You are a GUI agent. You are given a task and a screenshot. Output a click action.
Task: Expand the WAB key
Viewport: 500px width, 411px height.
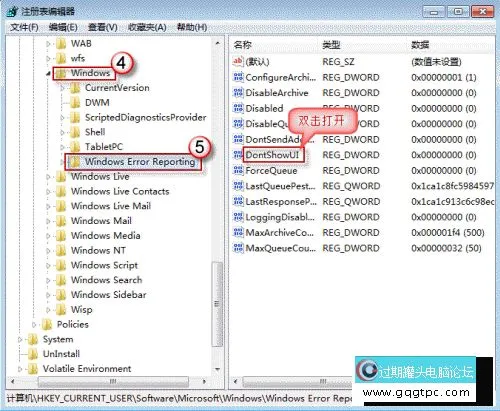click(x=48, y=44)
